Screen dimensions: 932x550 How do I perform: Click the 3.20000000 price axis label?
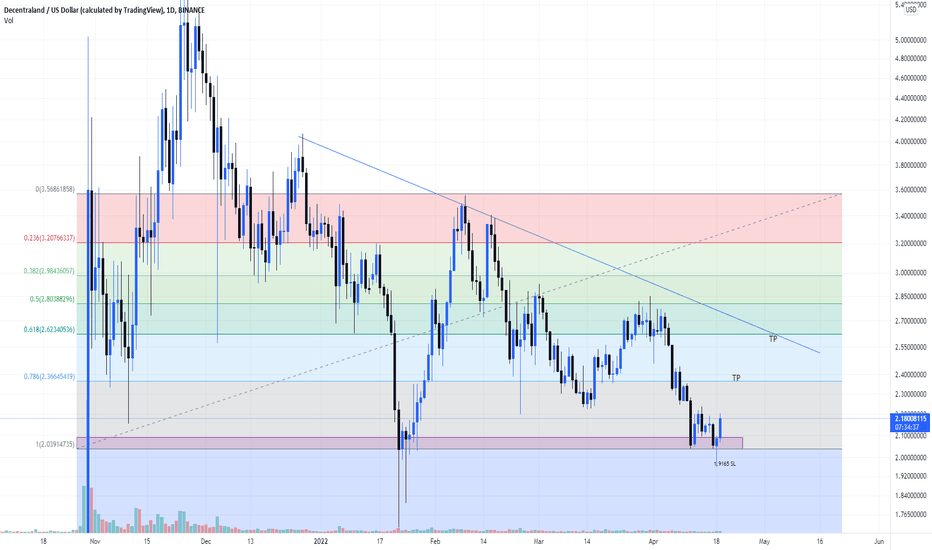coord(909,244)
